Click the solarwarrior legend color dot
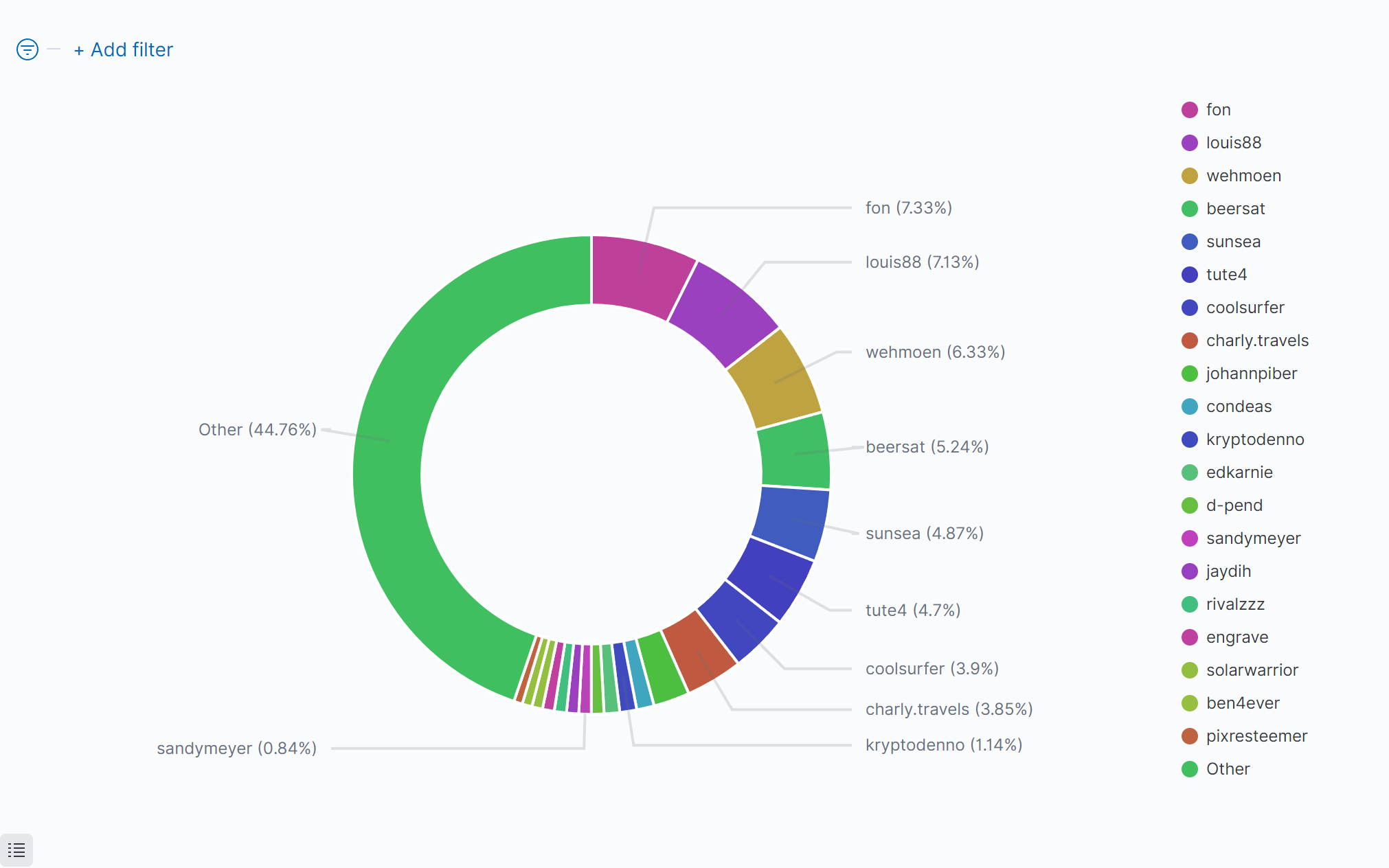The height and width of the screenshot is (868, 1389). click(x=1189, y=670)
